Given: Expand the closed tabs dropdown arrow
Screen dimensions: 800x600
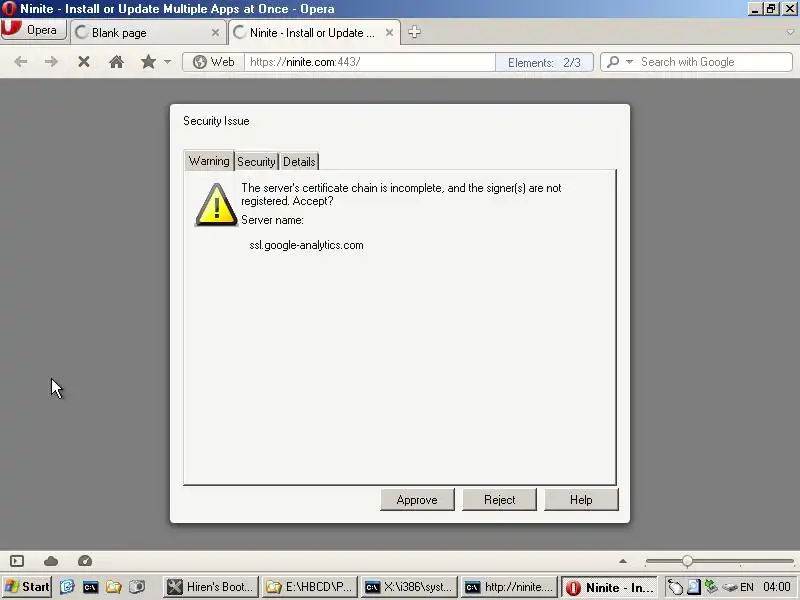Looking at the screenshot, I should [790, 32].
